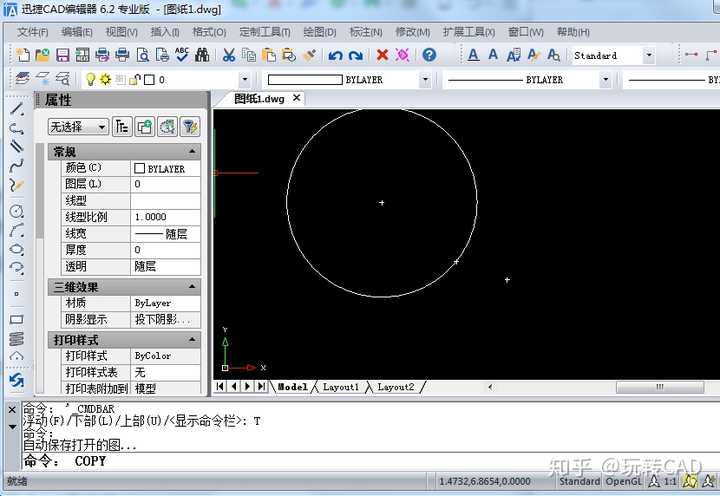
Task: Click the select objects icon in properties
Action: click(x=168, y=126)
